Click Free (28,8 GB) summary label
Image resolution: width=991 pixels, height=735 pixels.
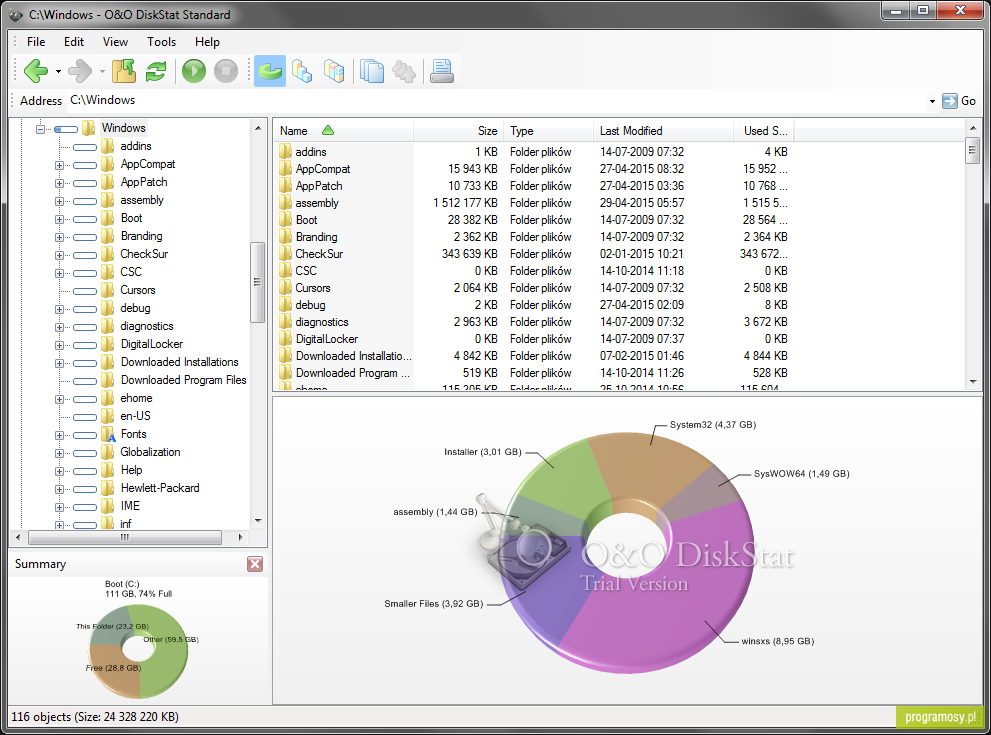114,668
